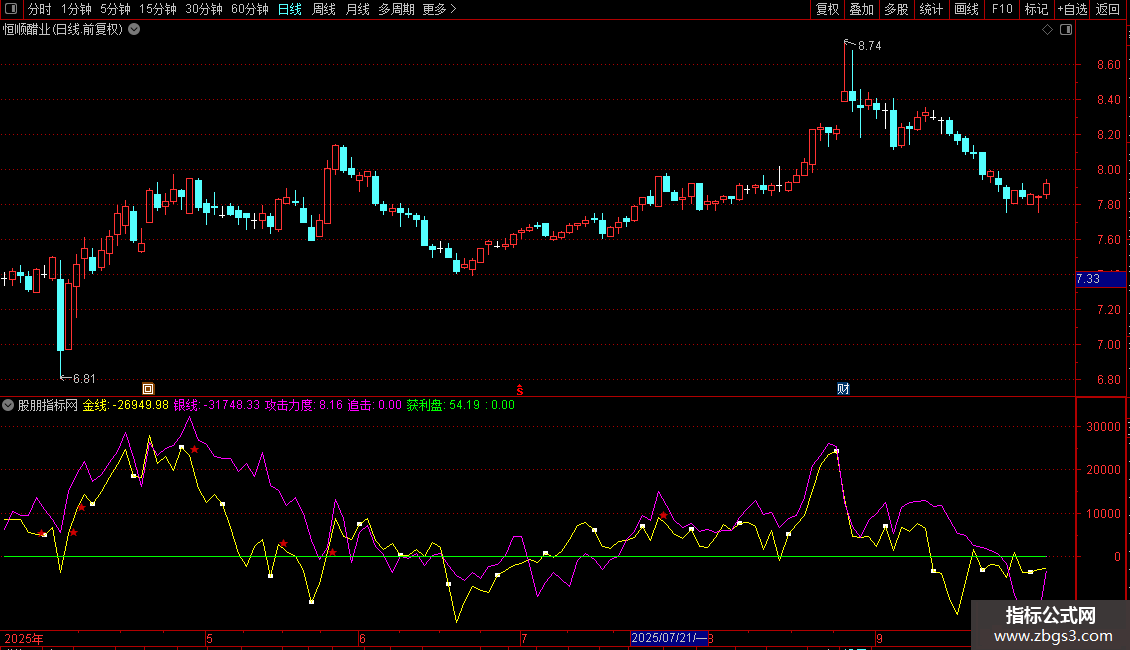Open the 多股 multi-stock view
The height and width of the screenshot is (650, 1130).
[897, 9]
